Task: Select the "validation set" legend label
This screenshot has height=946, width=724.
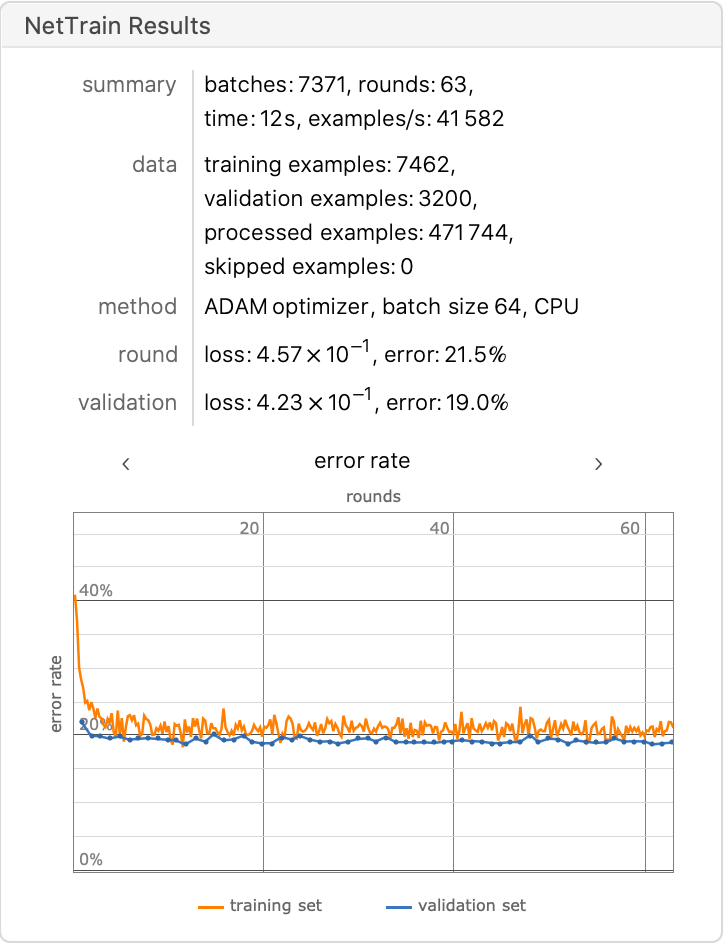Action: 472,906
